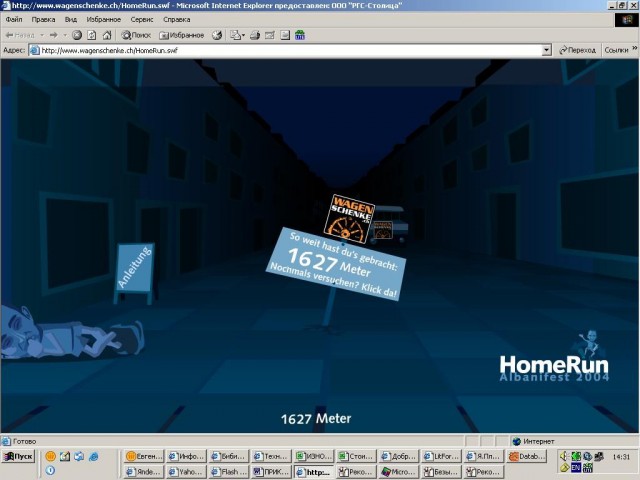This screenshot has width=640, height=480.
Task: Click the Show Desktop quick launch icon
Action: (x=79, y=456)
